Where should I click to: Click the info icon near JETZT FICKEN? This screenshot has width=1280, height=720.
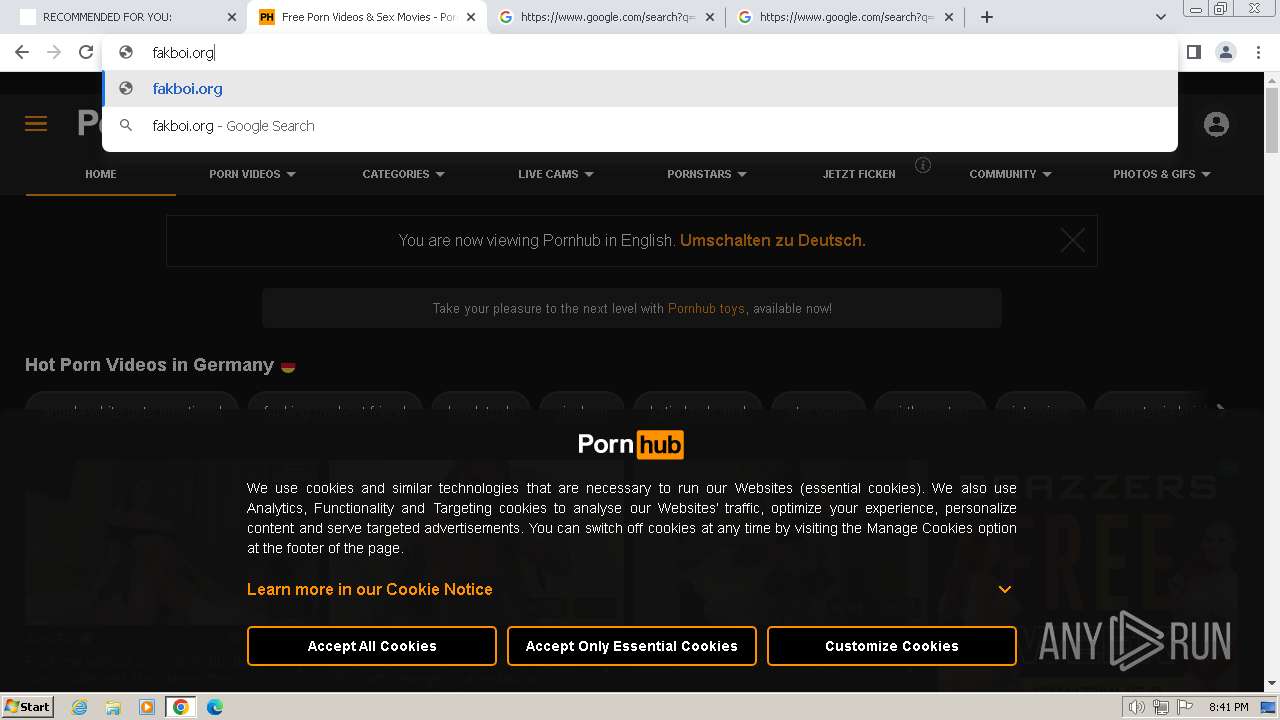[923, 165]
